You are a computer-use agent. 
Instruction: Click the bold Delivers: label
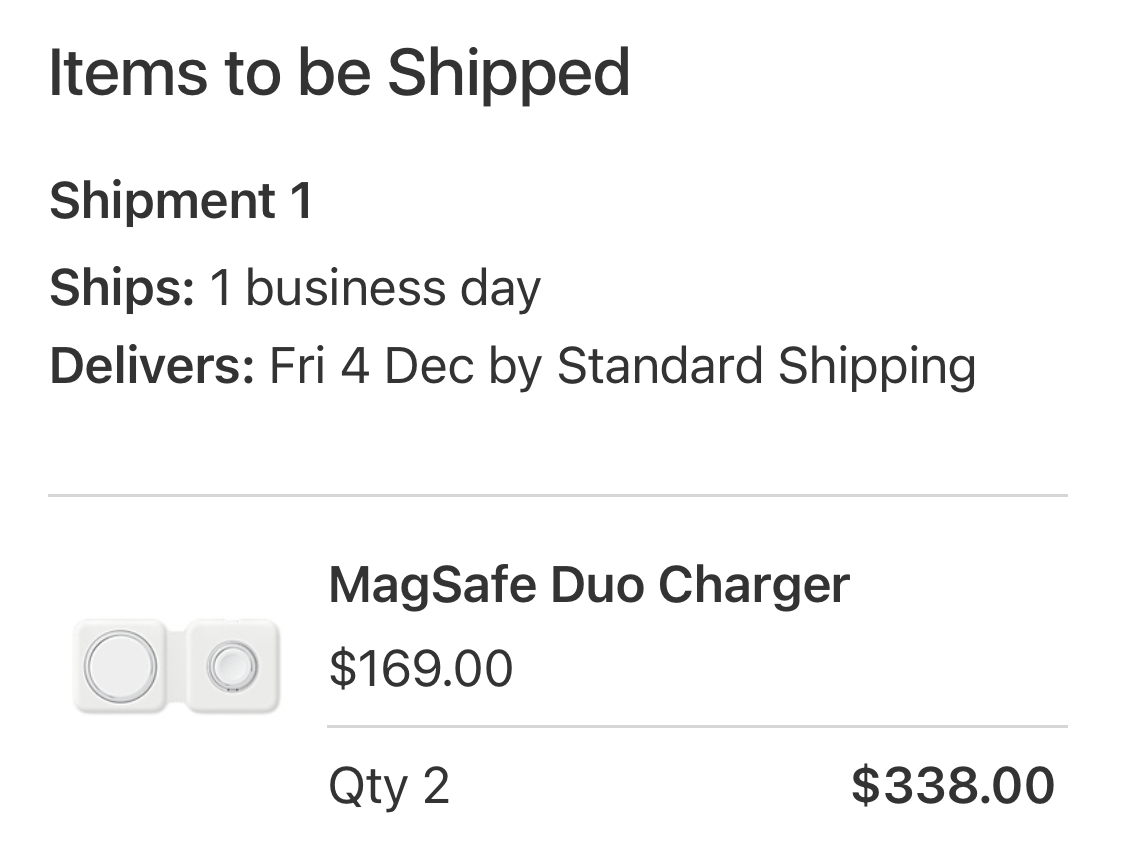click(x=152, y=366)
